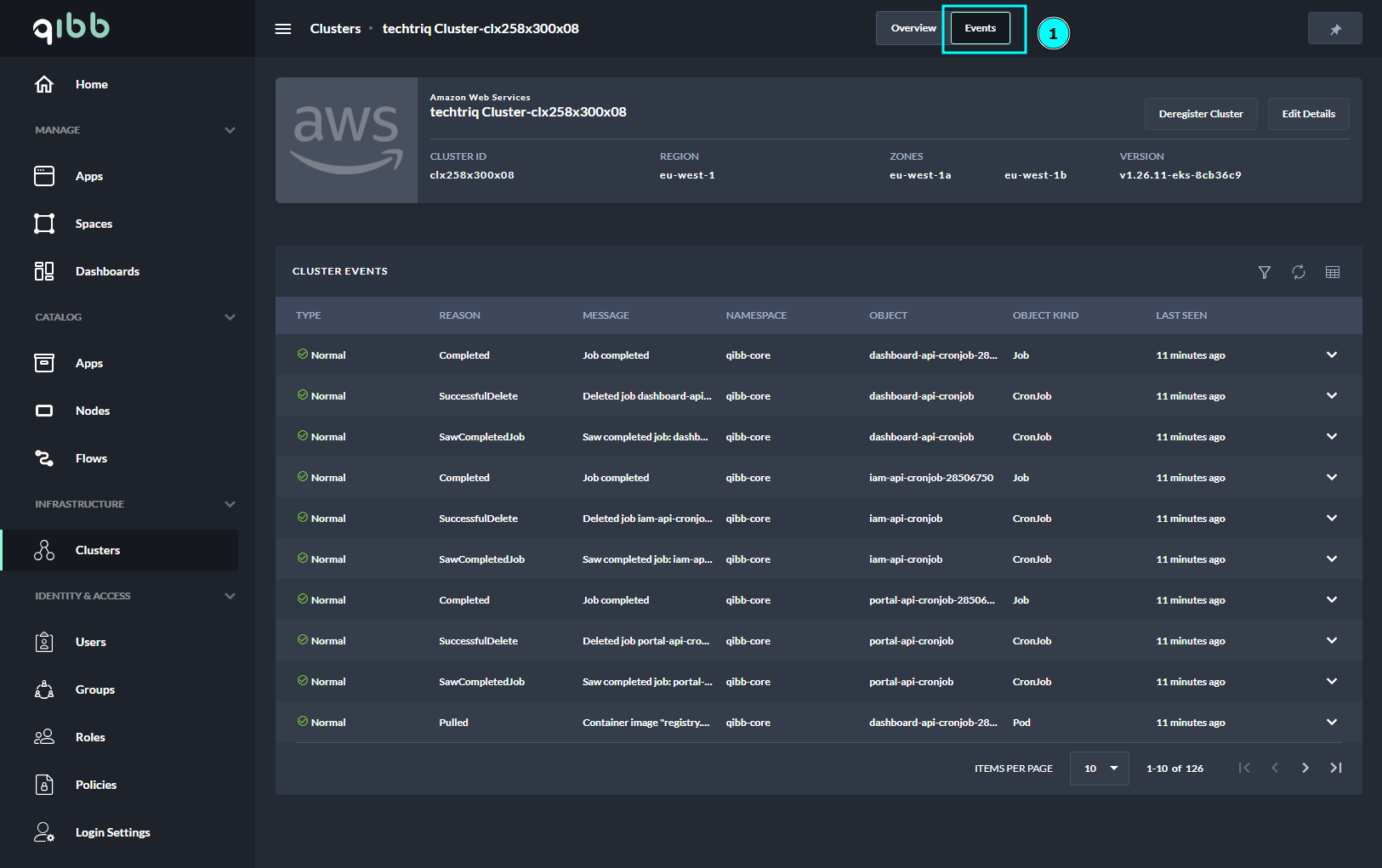Open the table column settings icon
1382x868 pixels.
tap(1332, 272)
